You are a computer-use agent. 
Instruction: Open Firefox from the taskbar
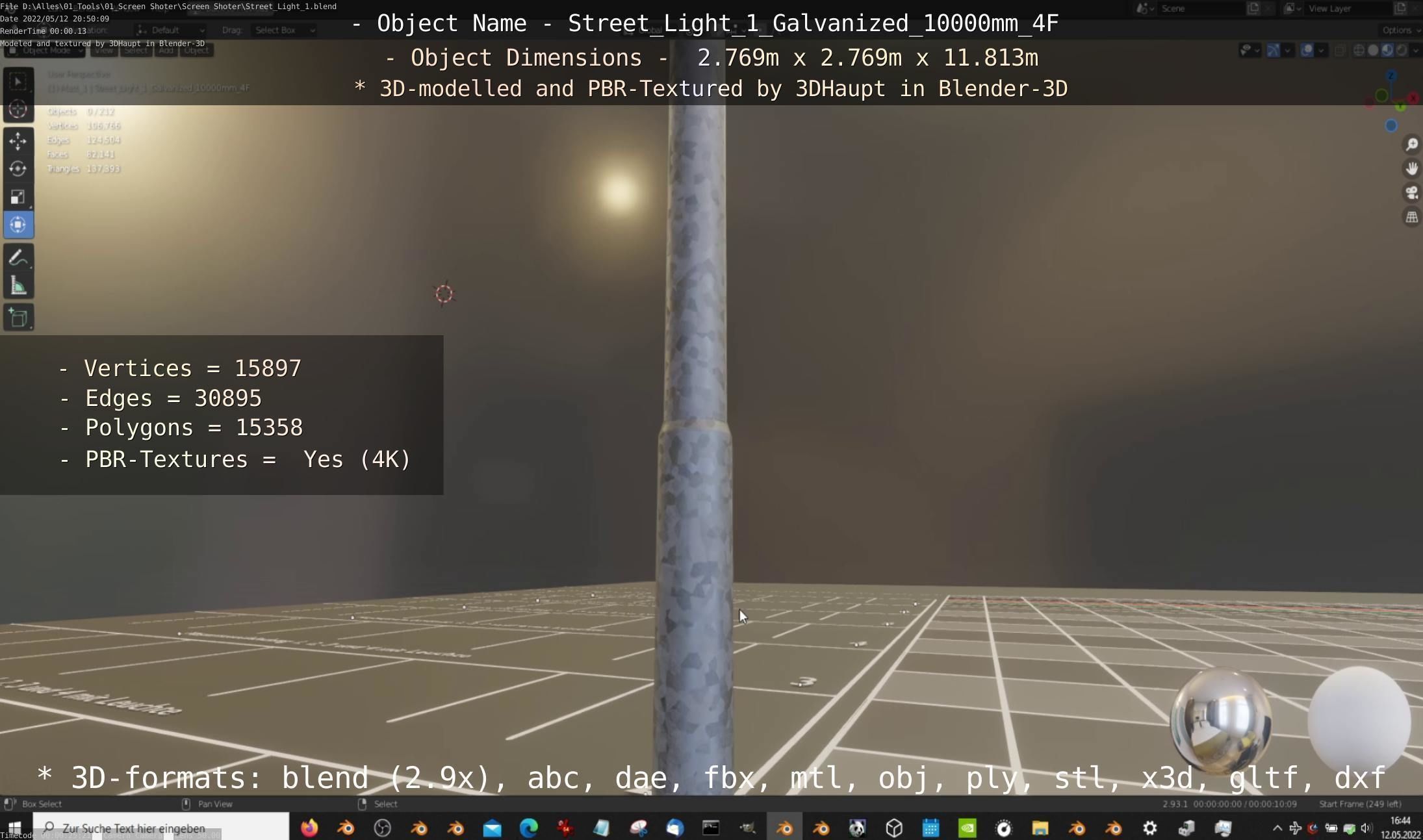point(309,828)
